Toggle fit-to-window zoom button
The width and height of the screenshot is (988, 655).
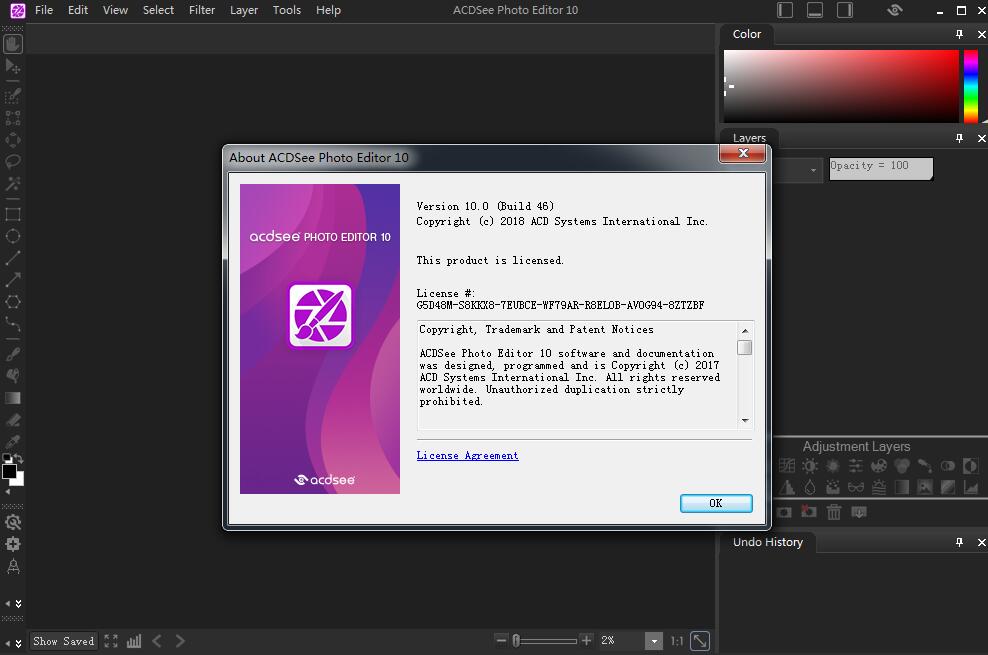click(700, 641)
